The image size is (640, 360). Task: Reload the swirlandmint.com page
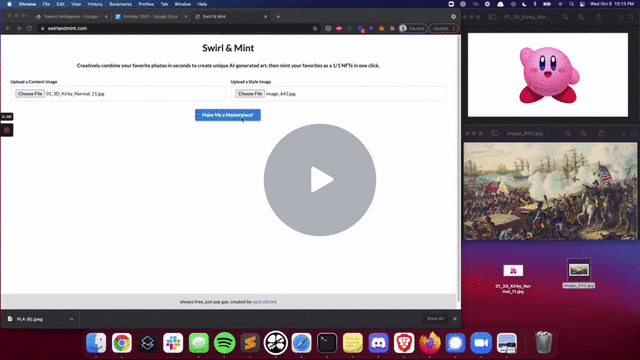[x=29, y=28]
